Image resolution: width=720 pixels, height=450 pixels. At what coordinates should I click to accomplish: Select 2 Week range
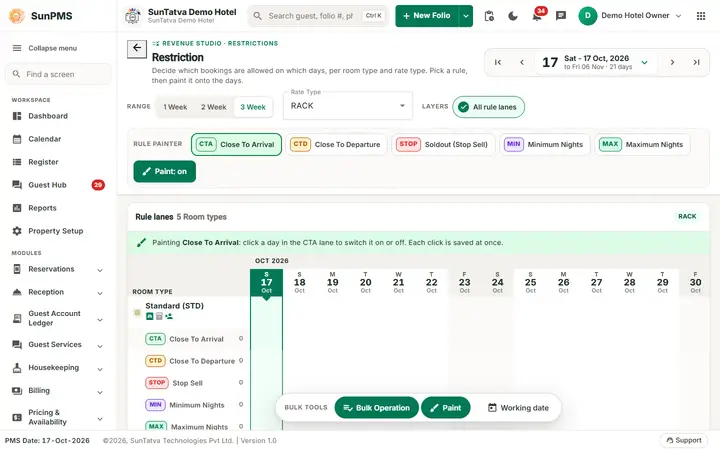[214, 107]
